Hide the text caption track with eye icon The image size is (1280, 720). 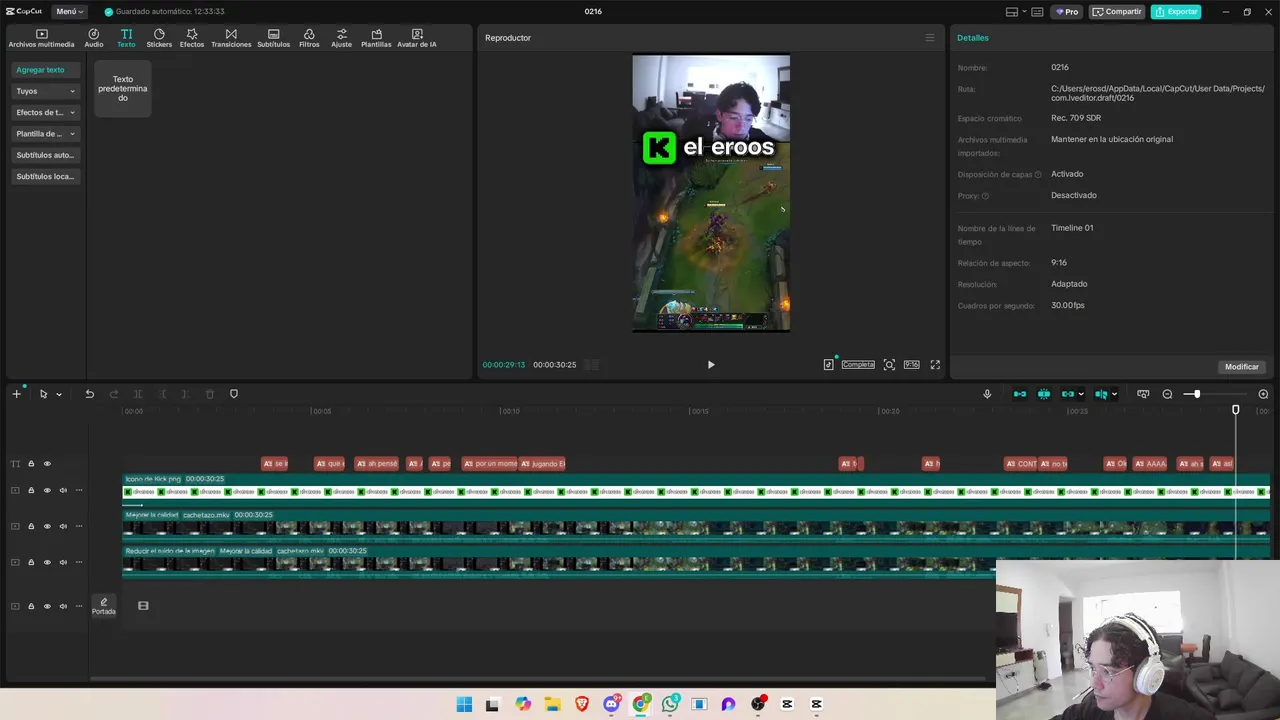[x=47, y=464]
